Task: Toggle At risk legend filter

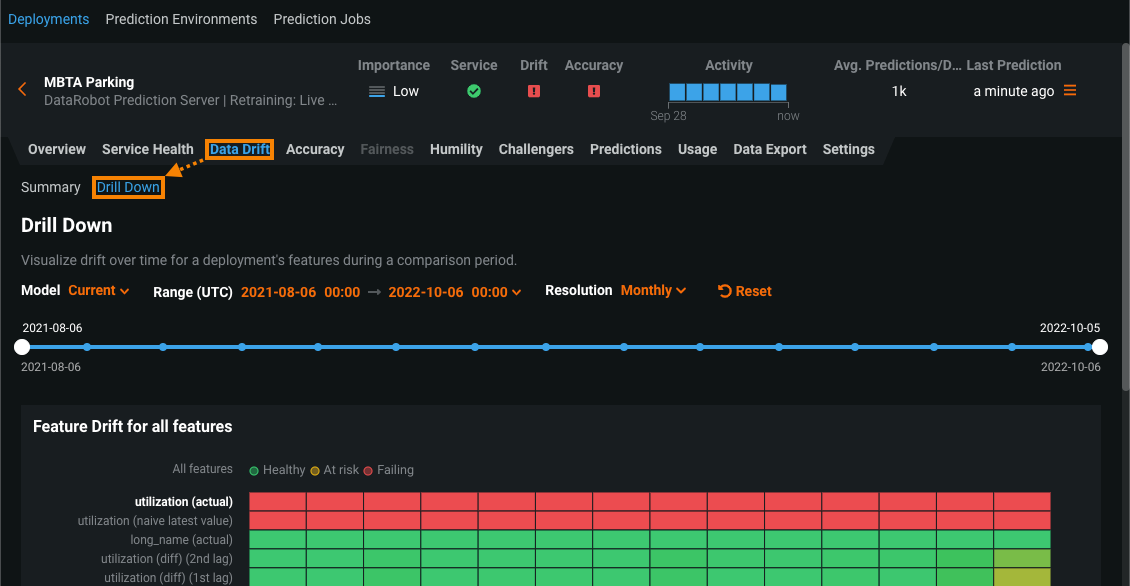Action: point(335,470)
